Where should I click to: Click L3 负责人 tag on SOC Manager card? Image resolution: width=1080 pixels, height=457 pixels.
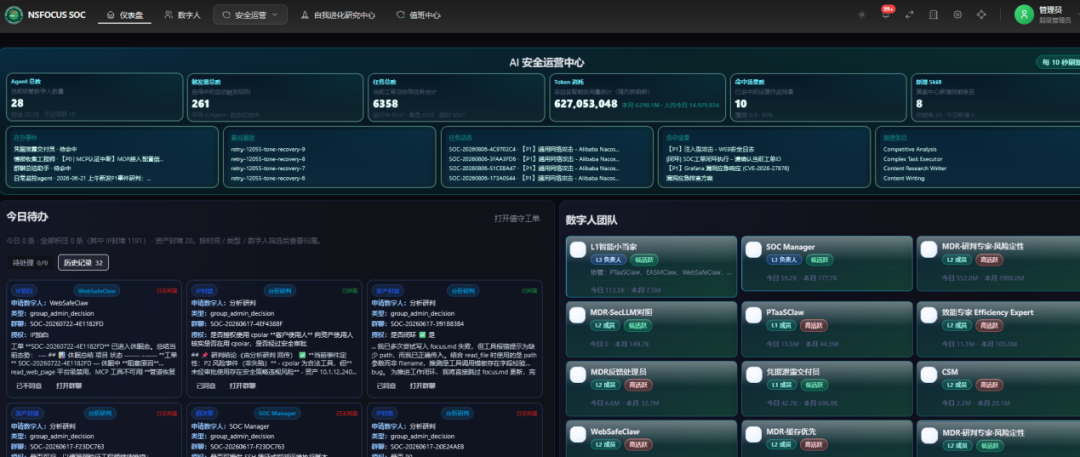click(x=783, y=260)
